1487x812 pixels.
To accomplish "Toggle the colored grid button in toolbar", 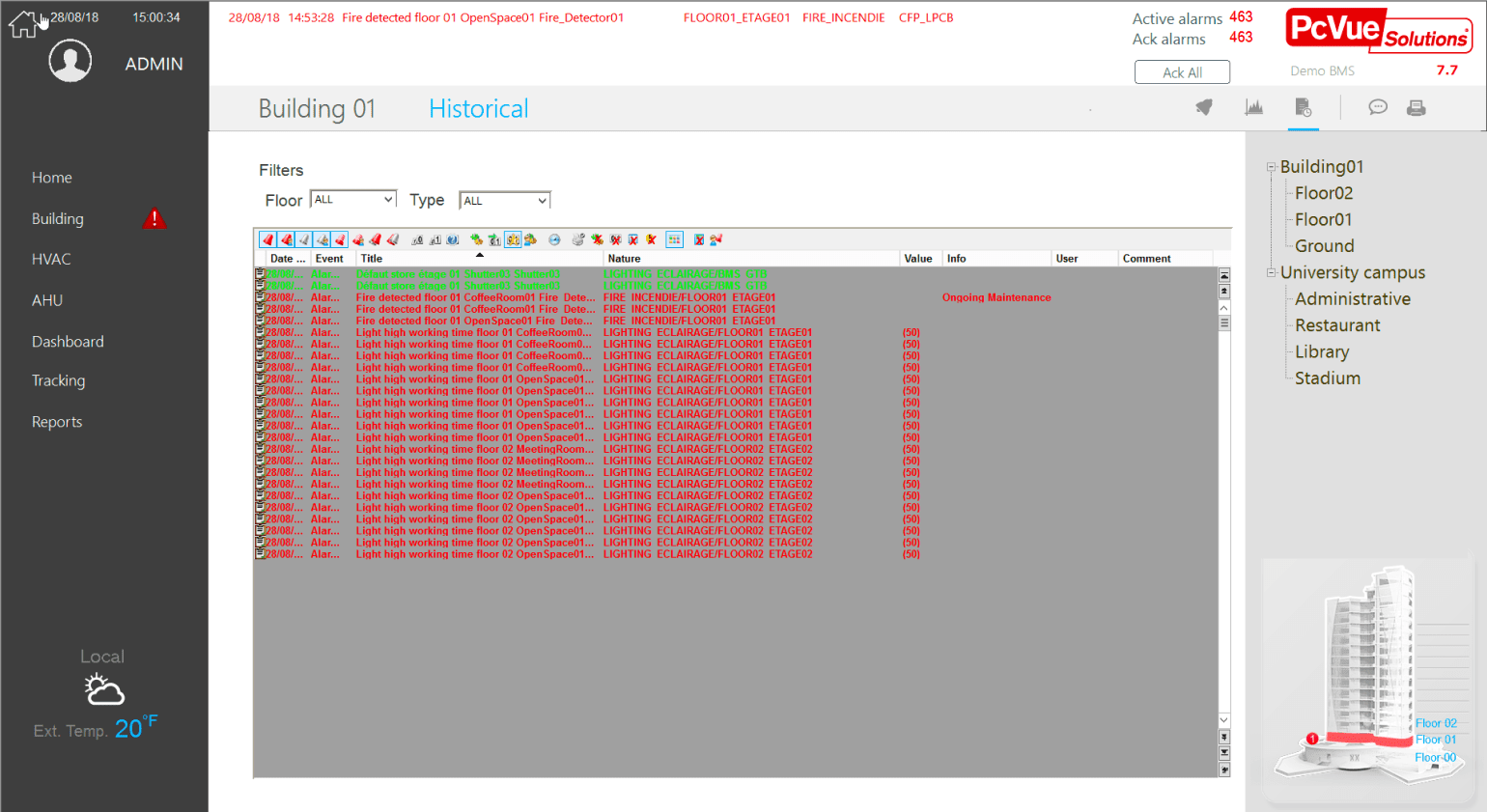I will [674, 239].
